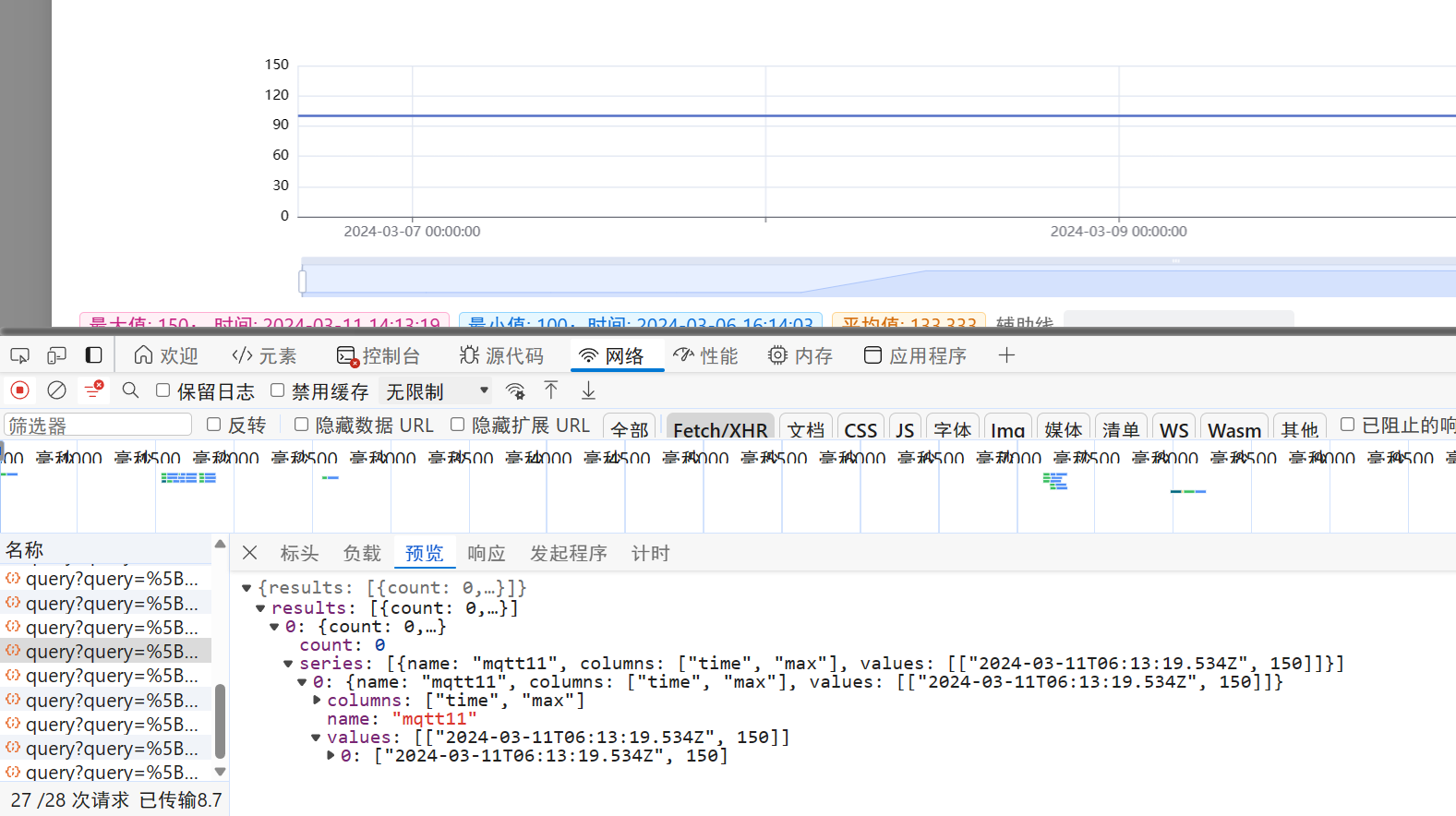Toggle device emulation icon

point(56,355)
